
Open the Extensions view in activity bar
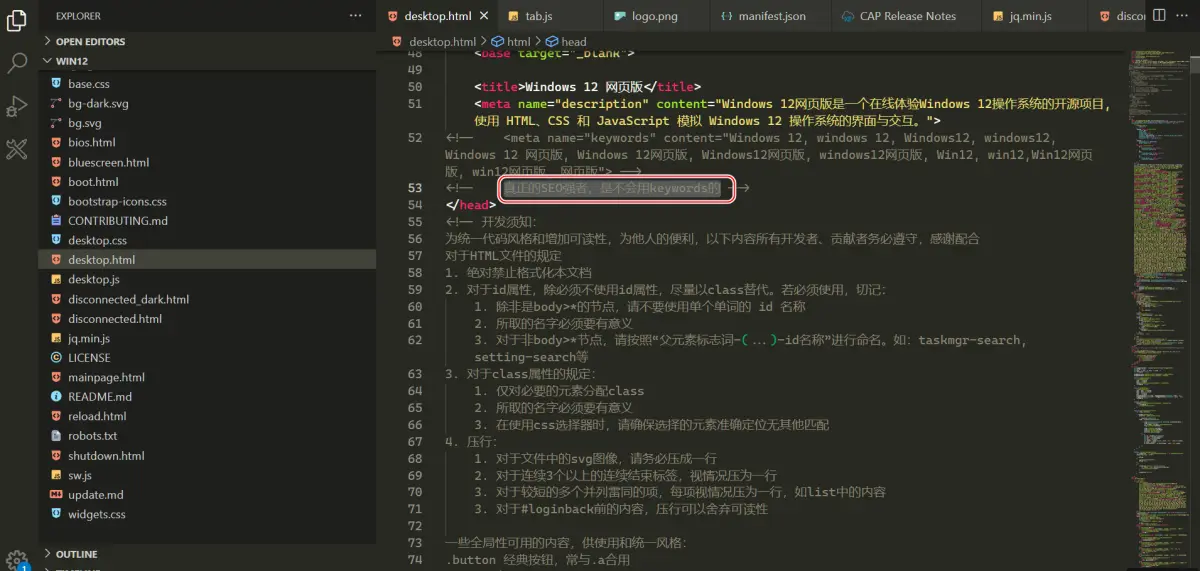point(17,150)
